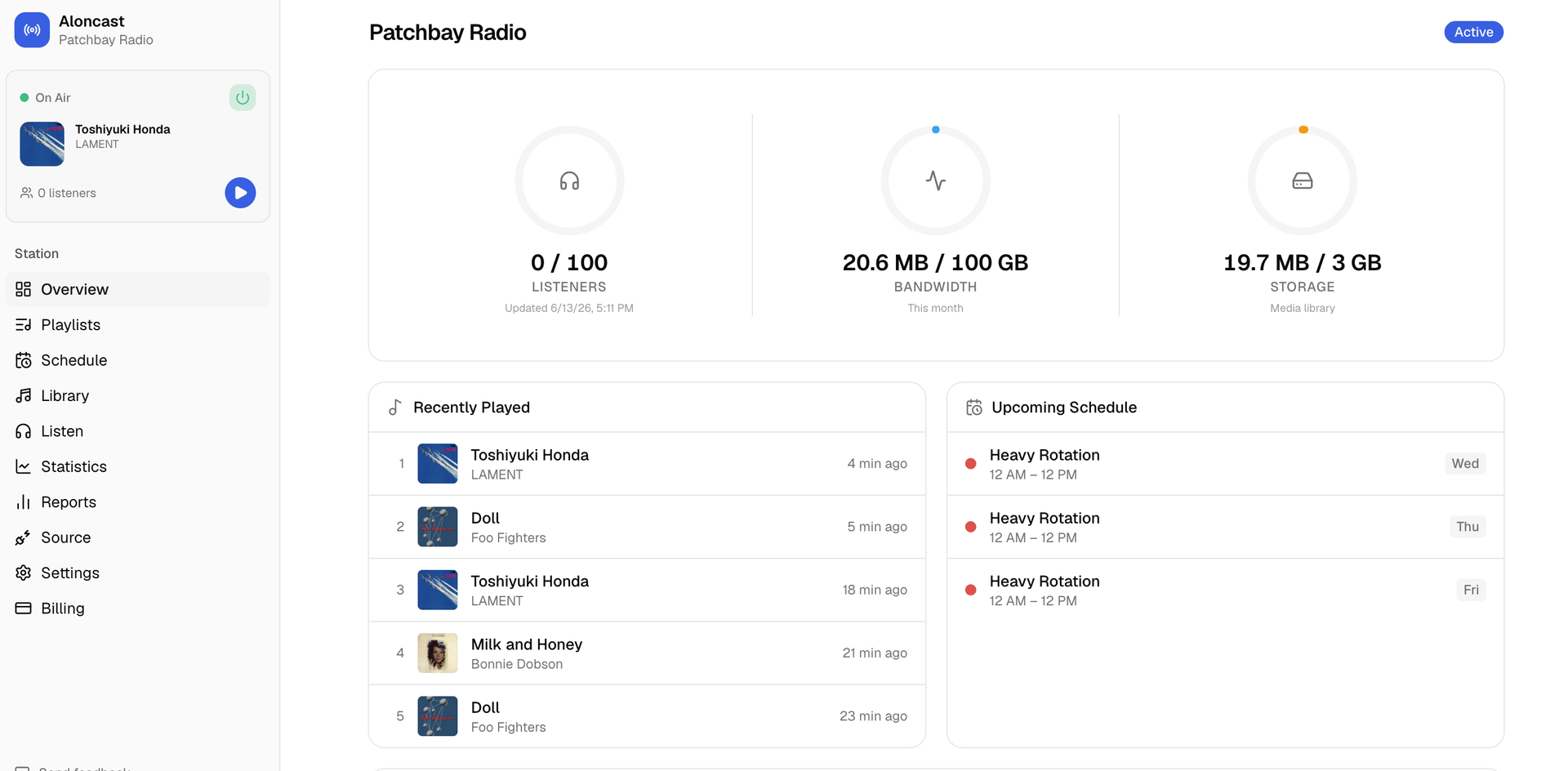Viewport: 1568px width, 771px height.
Task: Click the Wed day badge
Action: pyautogui.click(x=1465, y=464)
